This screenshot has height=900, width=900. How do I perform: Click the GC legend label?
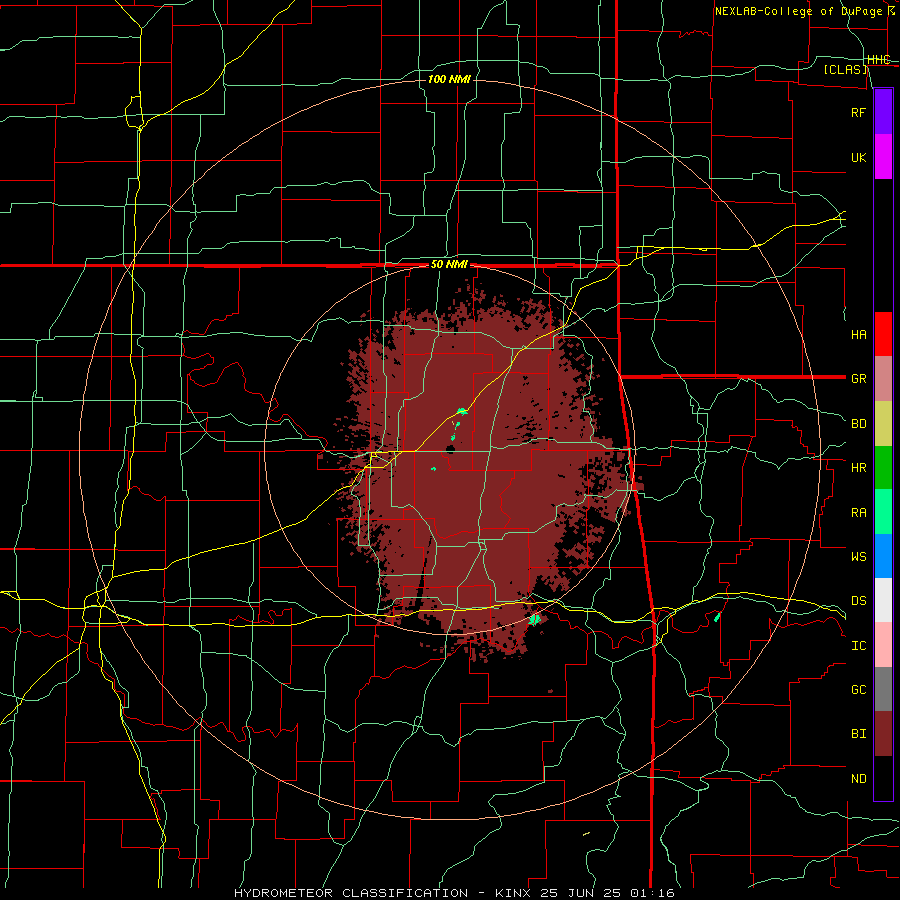pos(858,689)
